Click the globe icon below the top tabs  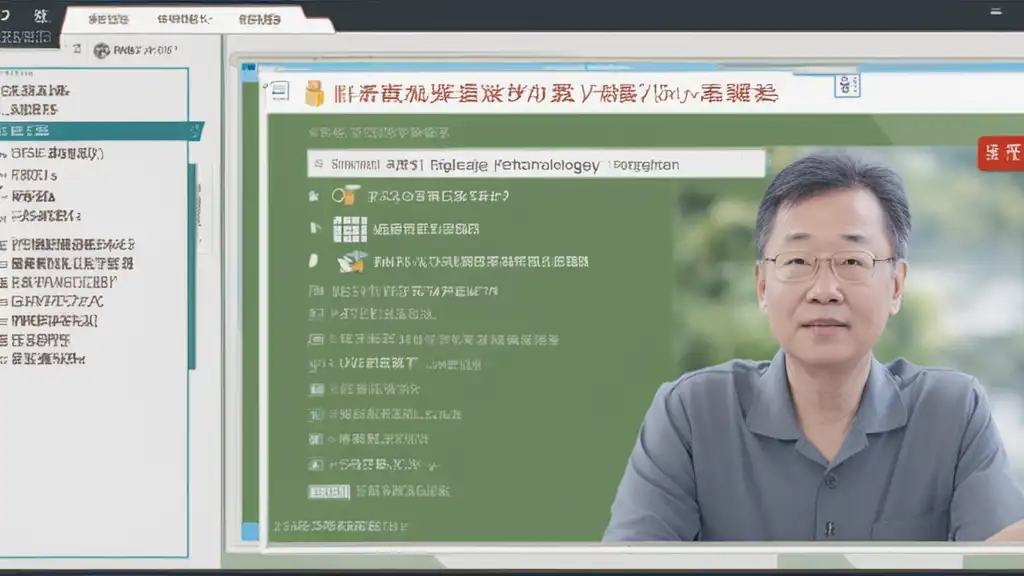click(x=101, y=50)
